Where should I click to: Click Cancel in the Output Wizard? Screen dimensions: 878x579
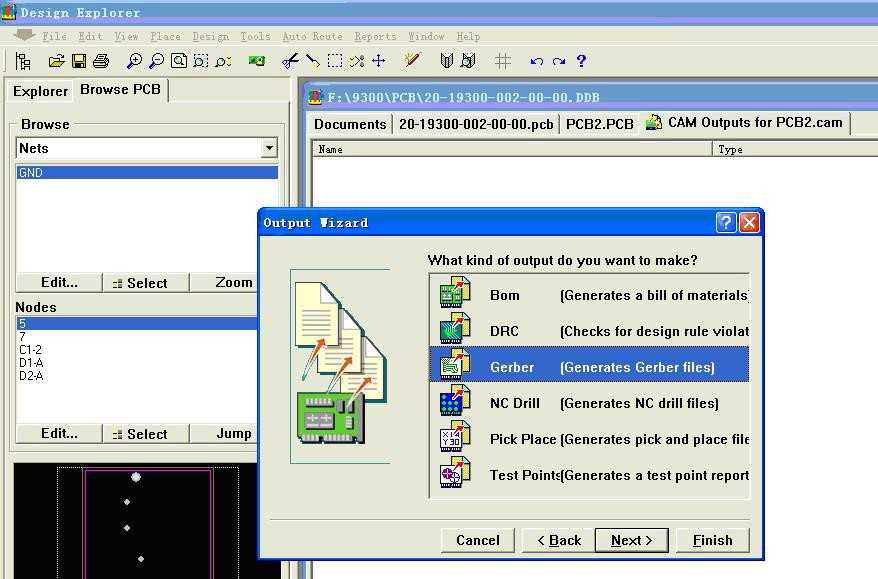(x=478, y=540)
